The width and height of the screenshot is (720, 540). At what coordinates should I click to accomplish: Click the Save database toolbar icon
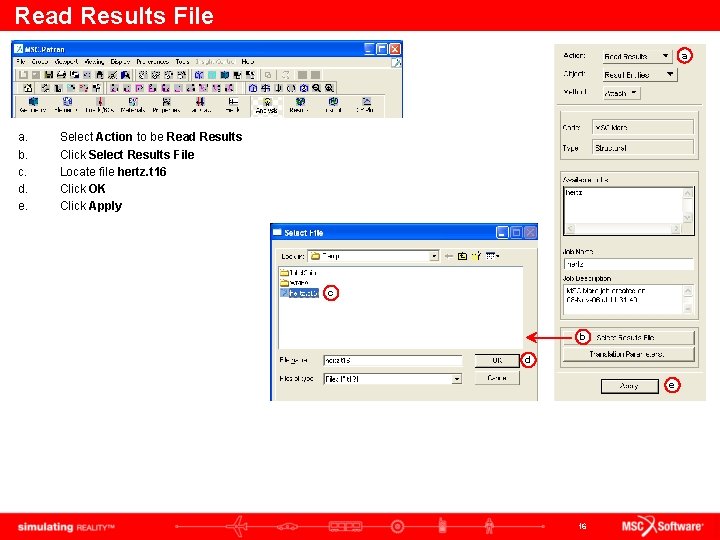pos(48,74)
